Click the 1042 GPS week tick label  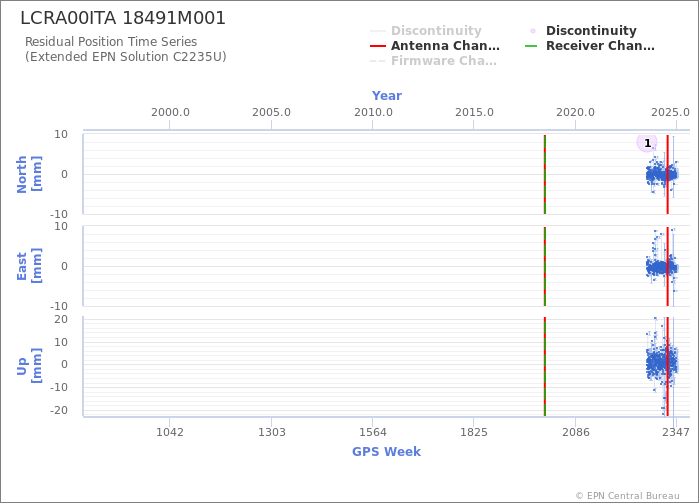pos(170,432)
